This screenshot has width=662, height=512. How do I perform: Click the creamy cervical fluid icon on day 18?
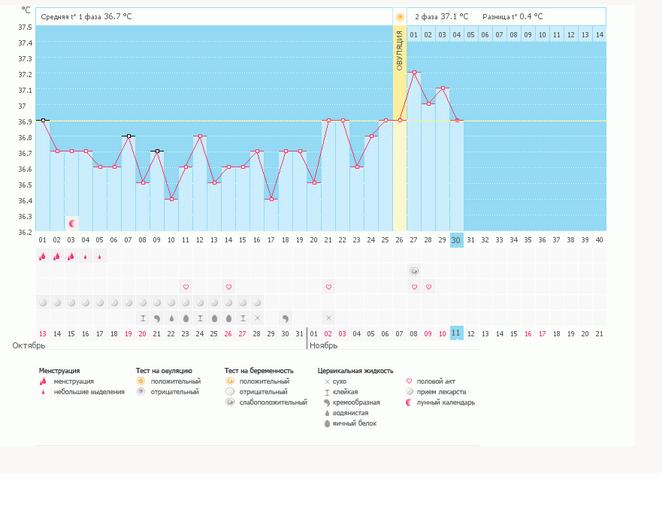point(285,318)
